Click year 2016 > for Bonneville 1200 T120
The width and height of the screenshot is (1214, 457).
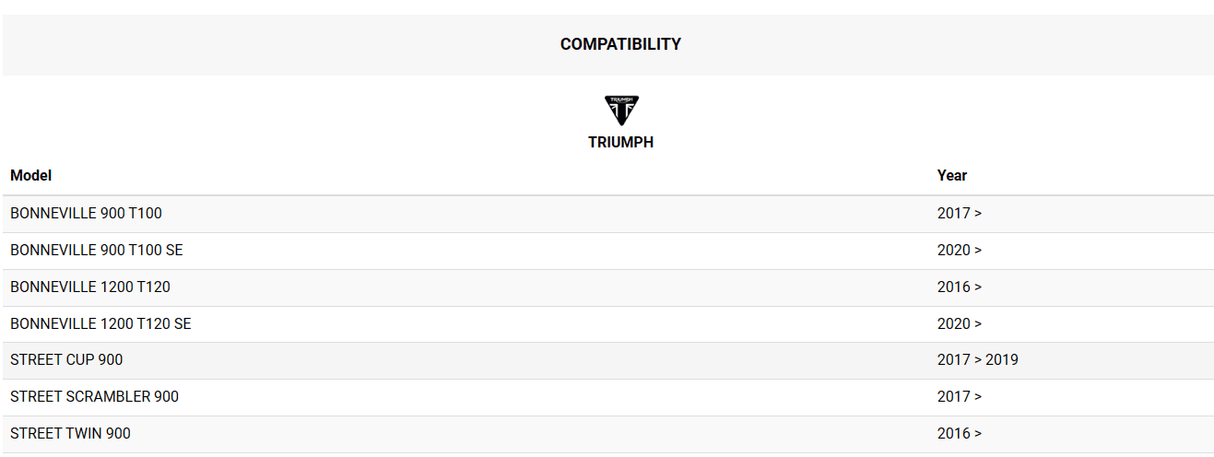tap(959, 287)
